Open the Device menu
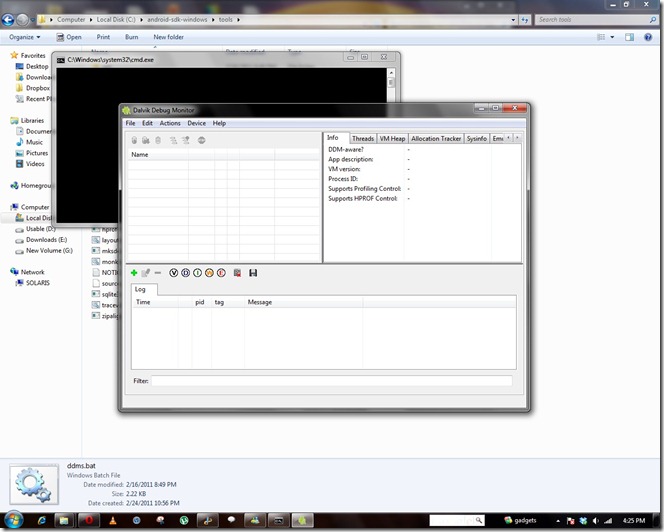The height and width of the screenshot is (532, 664). coord(196,123)
